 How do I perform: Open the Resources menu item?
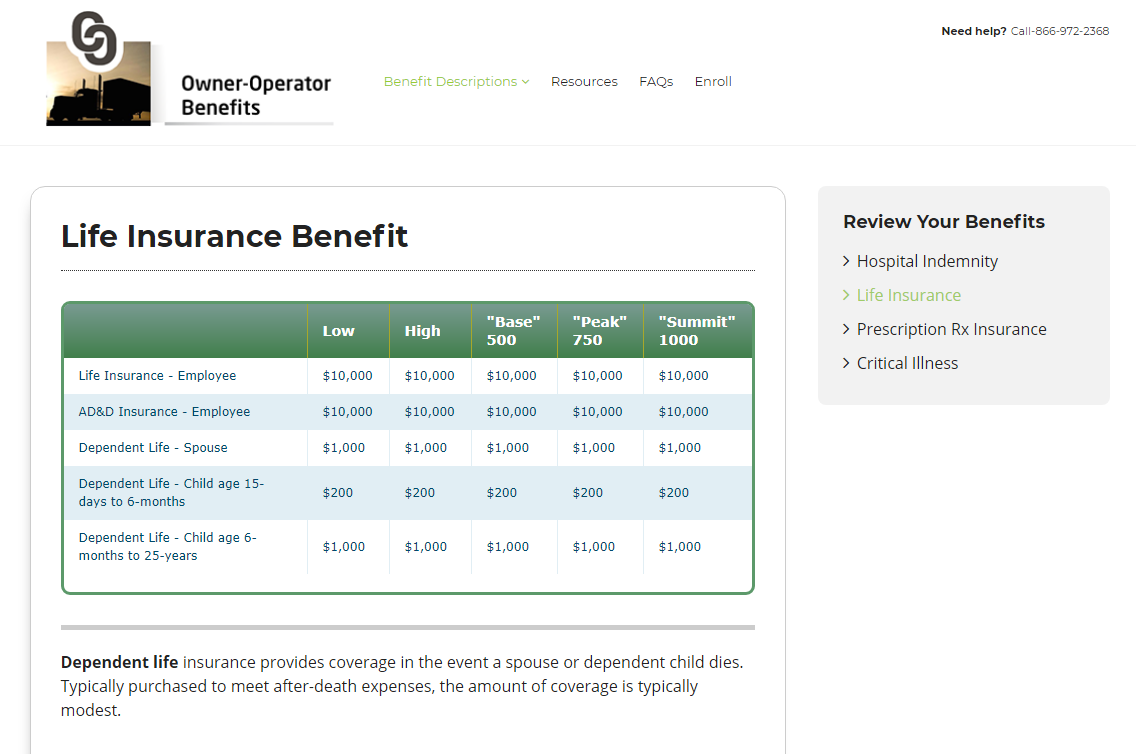tap(584, 82)
